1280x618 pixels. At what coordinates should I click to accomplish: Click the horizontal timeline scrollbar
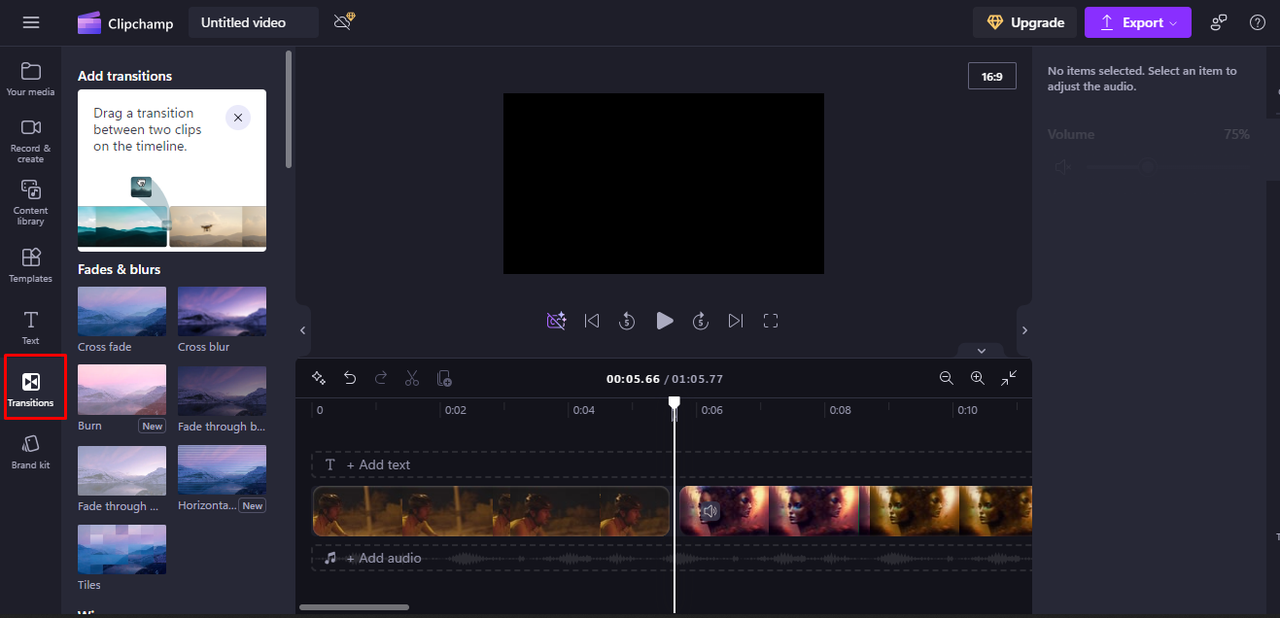[354, 607]
